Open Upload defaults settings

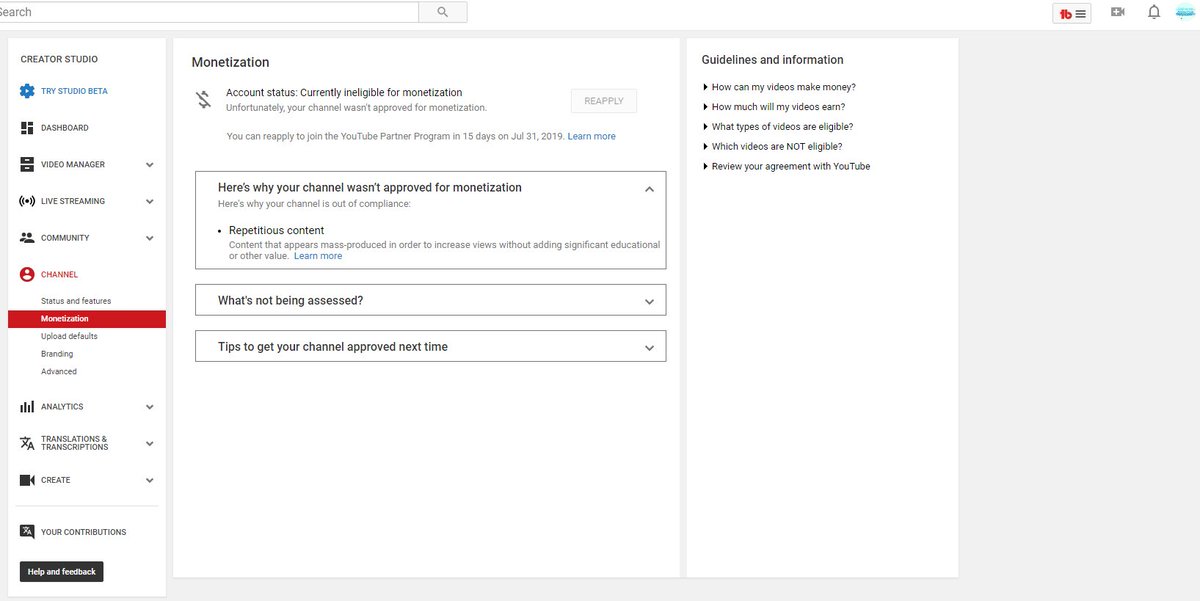(69, 336)
